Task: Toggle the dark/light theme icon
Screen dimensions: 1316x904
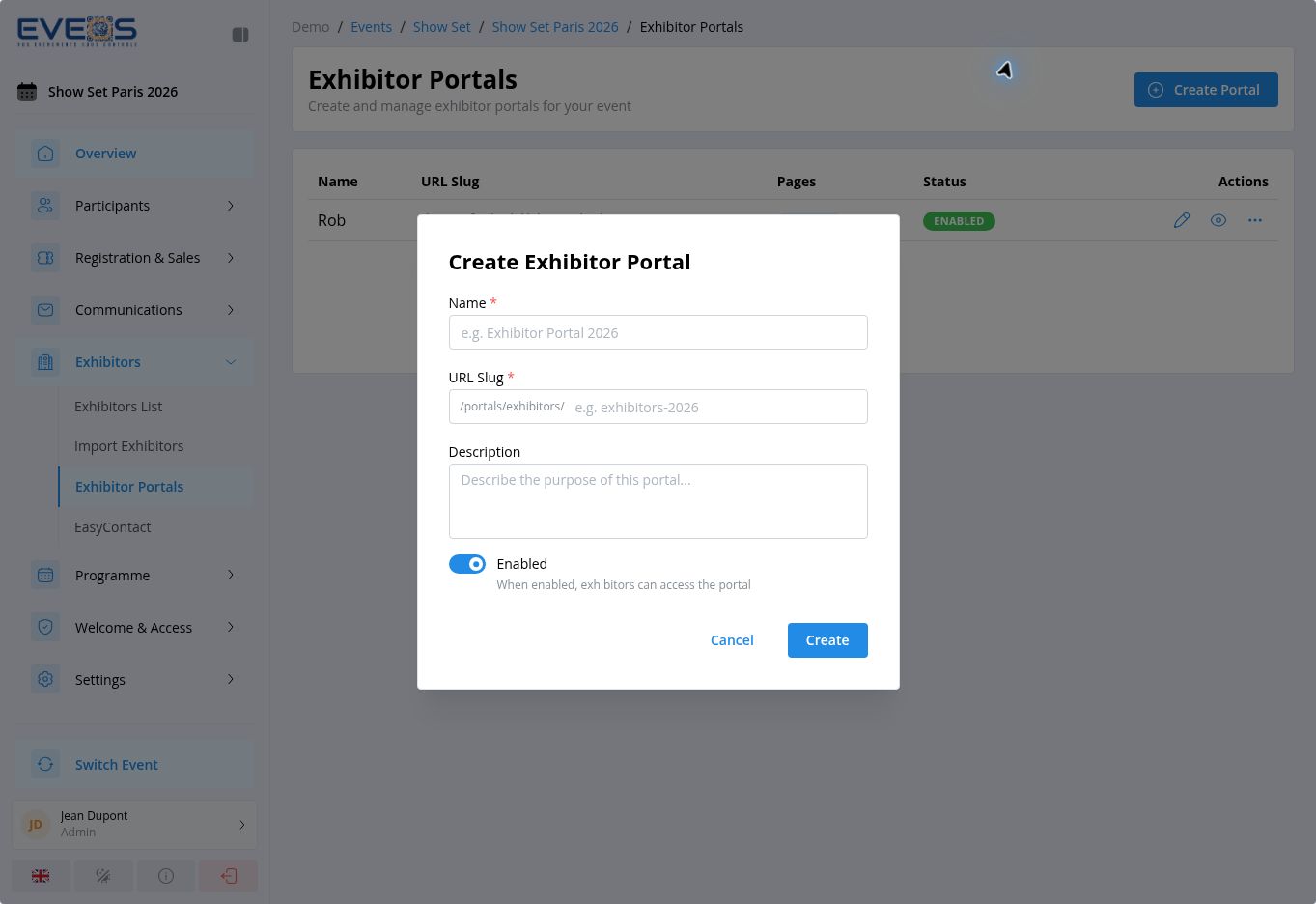Action: coord(103,876)
